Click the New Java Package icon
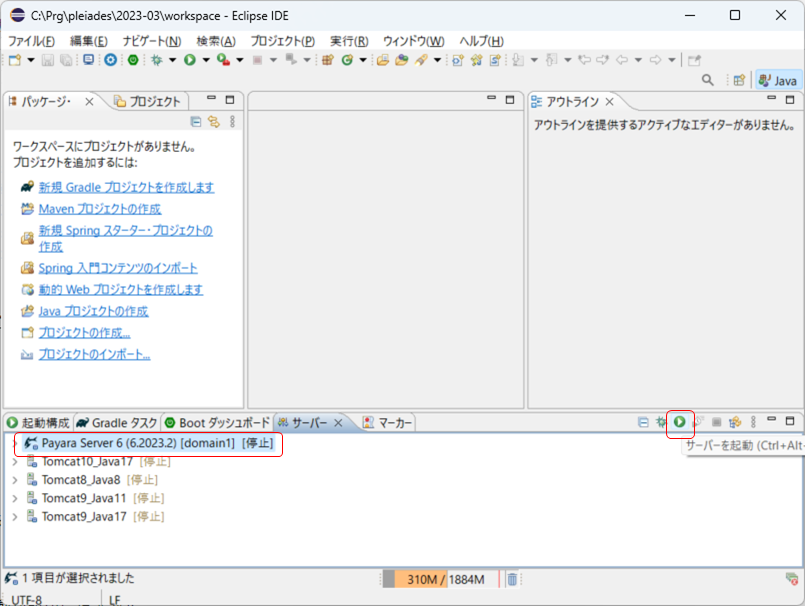 [x=328, y=60]
